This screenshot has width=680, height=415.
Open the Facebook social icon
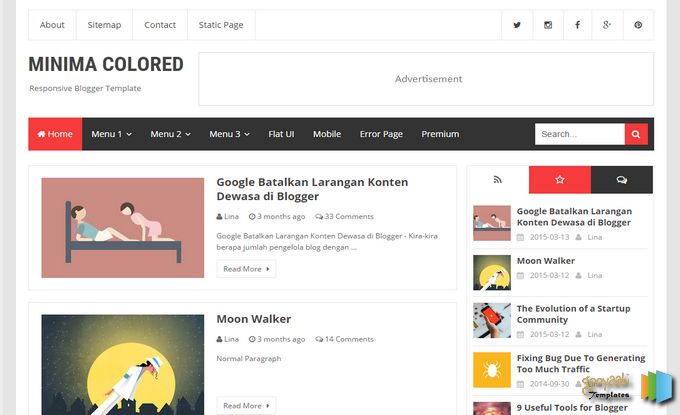pyautogui.click(x=577, y=25)
